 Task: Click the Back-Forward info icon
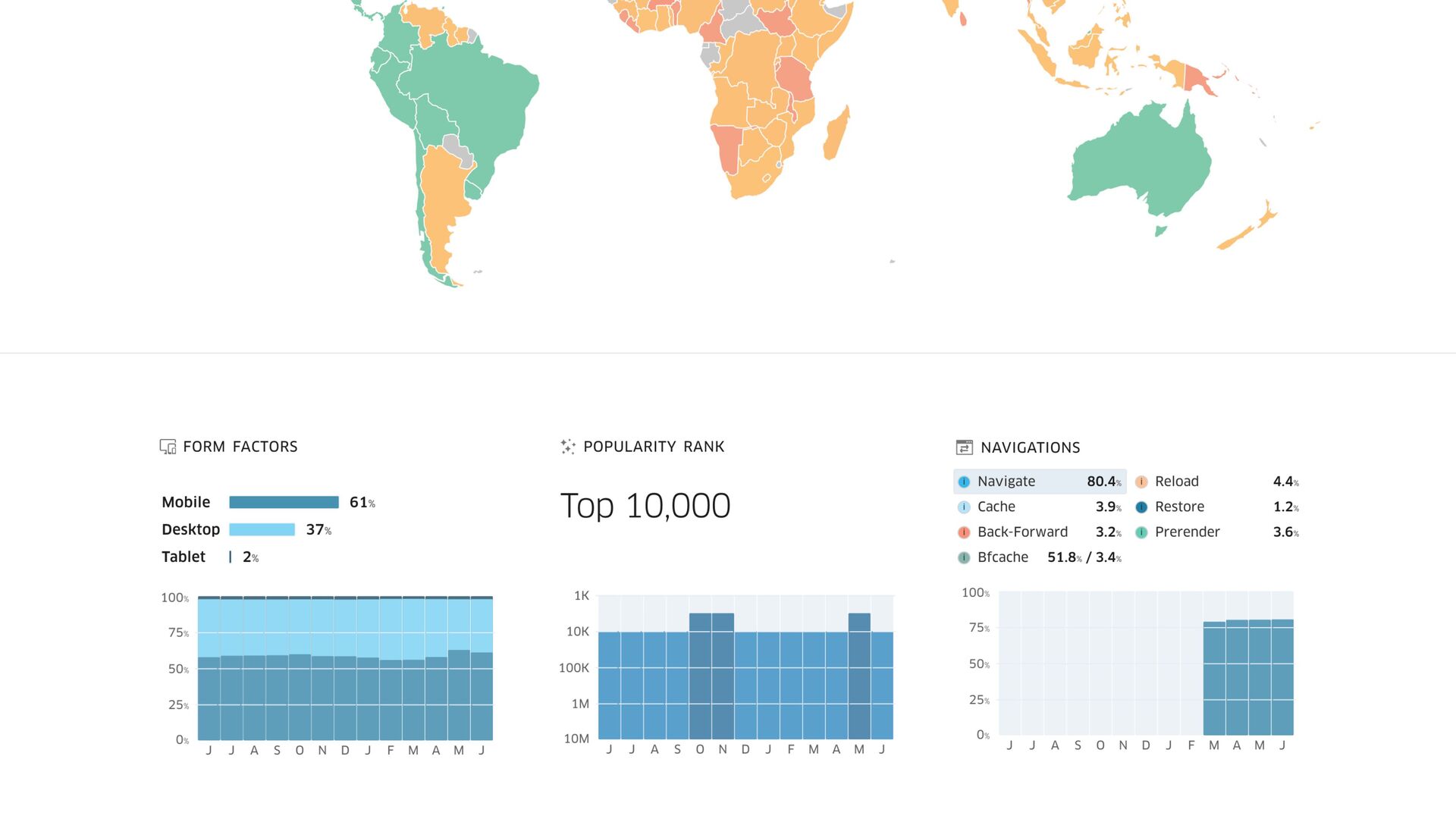tap(964, 532)
